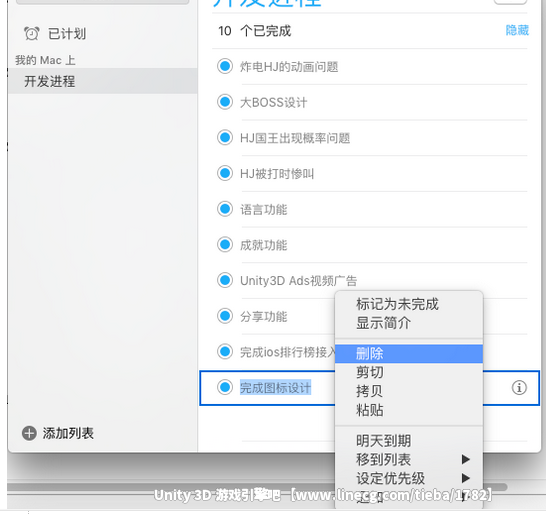Click the 完成ios排行榜接入 reminder text
Viewport: 546px width, 514px height.
tap(287, 352)
